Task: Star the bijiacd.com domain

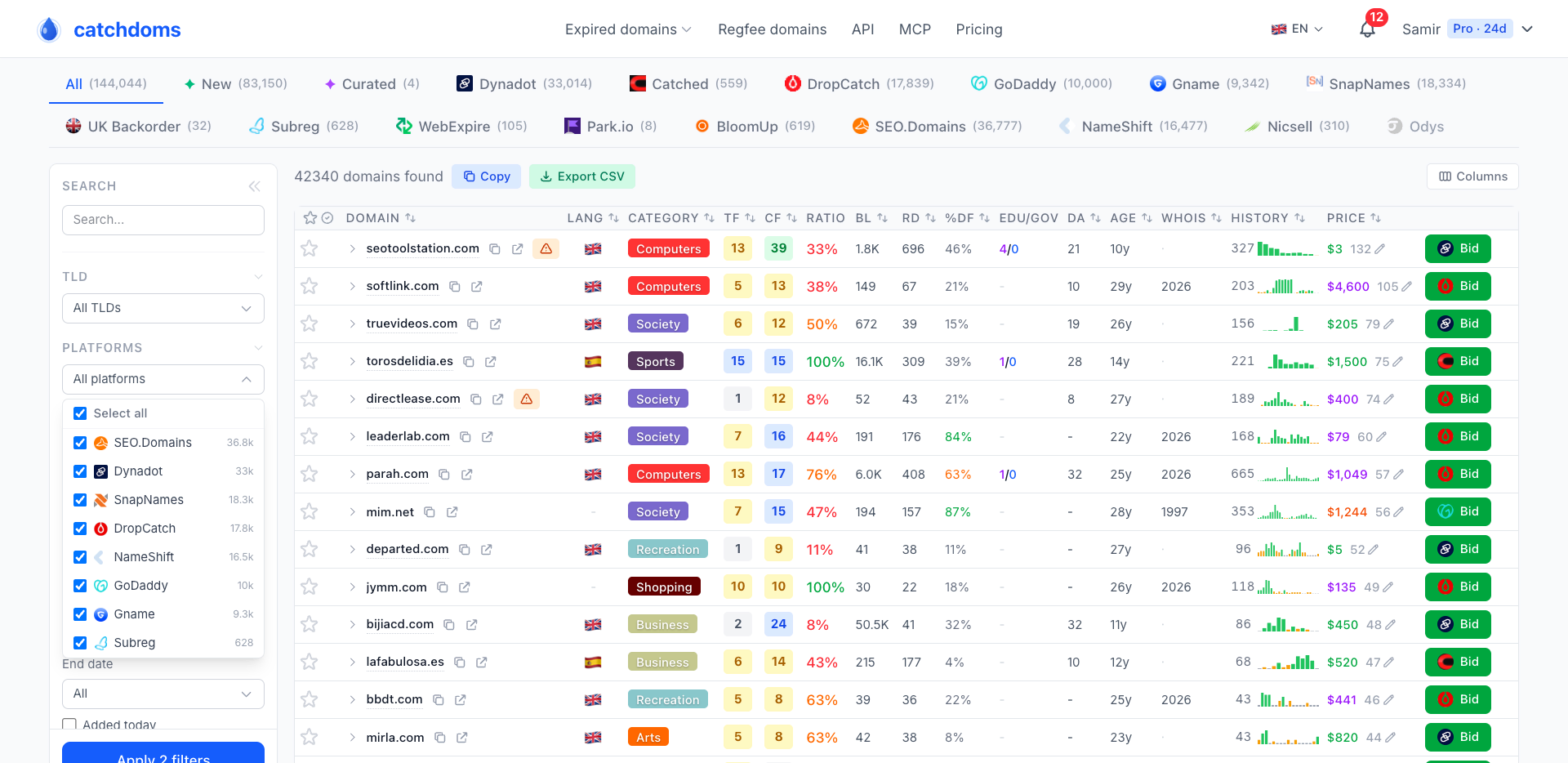Action: click(309, 624)
